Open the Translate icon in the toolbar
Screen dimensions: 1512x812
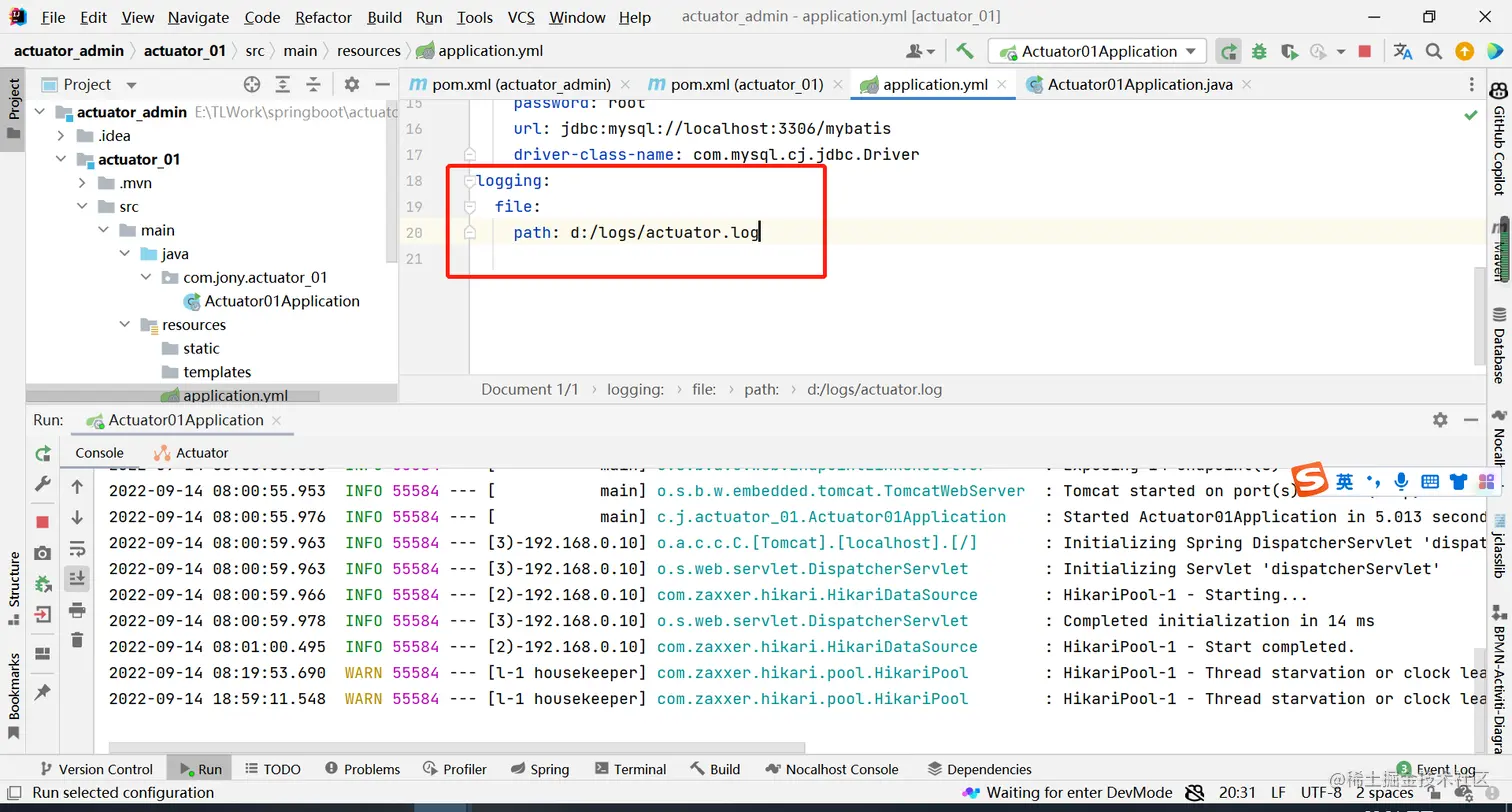1403,51
